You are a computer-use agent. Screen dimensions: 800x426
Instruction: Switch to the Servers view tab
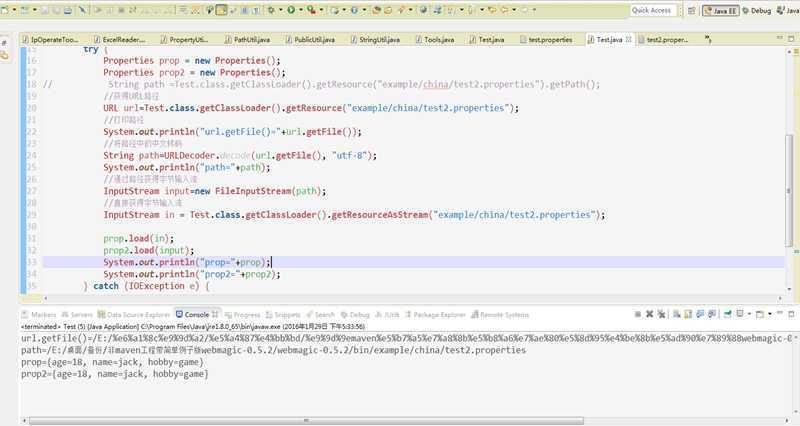77,314
